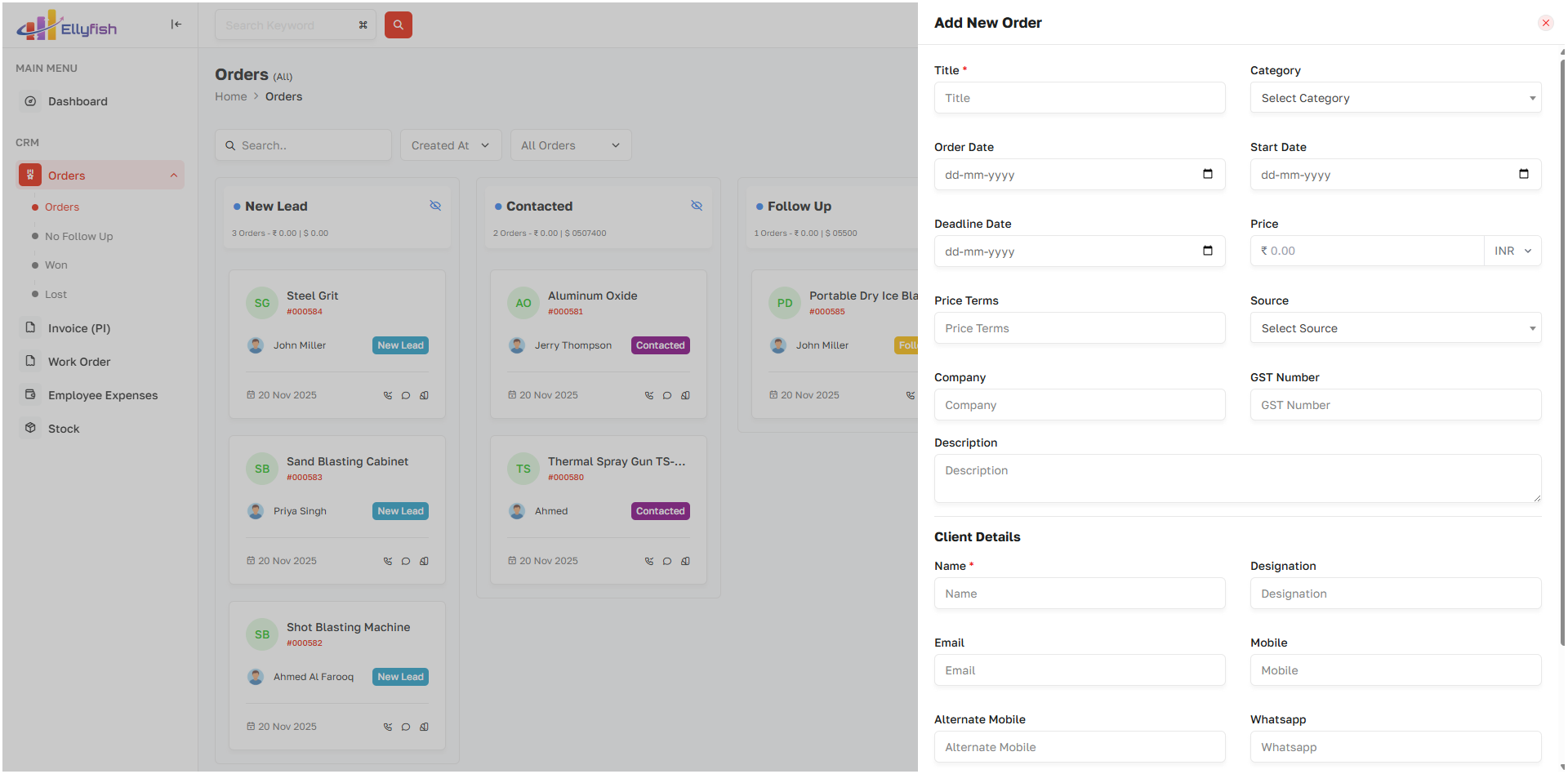Open the Select Category dropdown
1568x774 pixels.
(x=1395, y=98)
